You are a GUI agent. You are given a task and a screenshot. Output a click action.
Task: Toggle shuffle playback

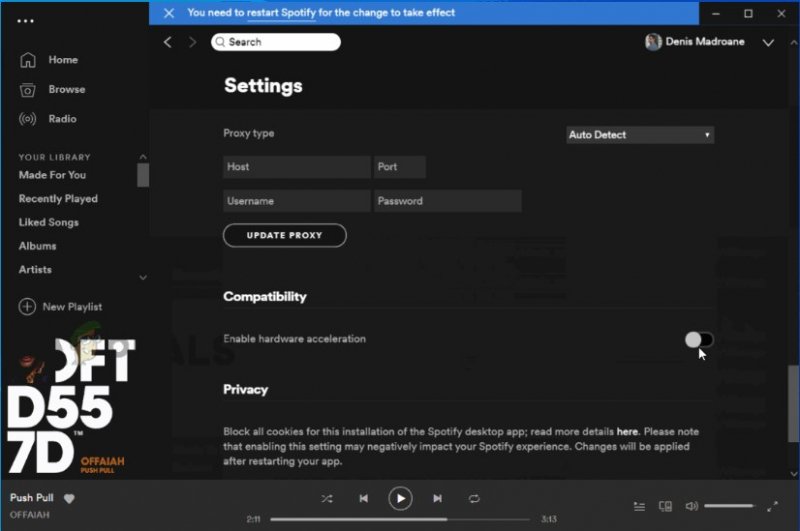[x=327, y=498]
